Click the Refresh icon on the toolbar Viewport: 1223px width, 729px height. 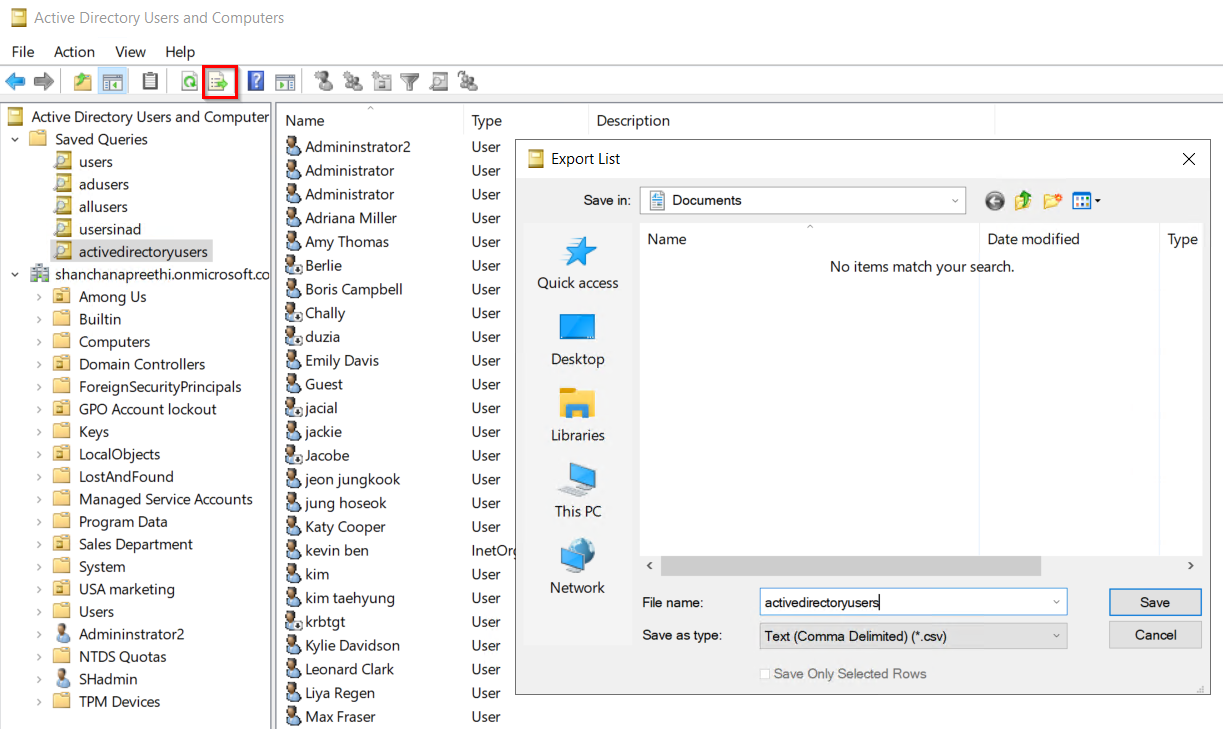(x=189, y=81)
